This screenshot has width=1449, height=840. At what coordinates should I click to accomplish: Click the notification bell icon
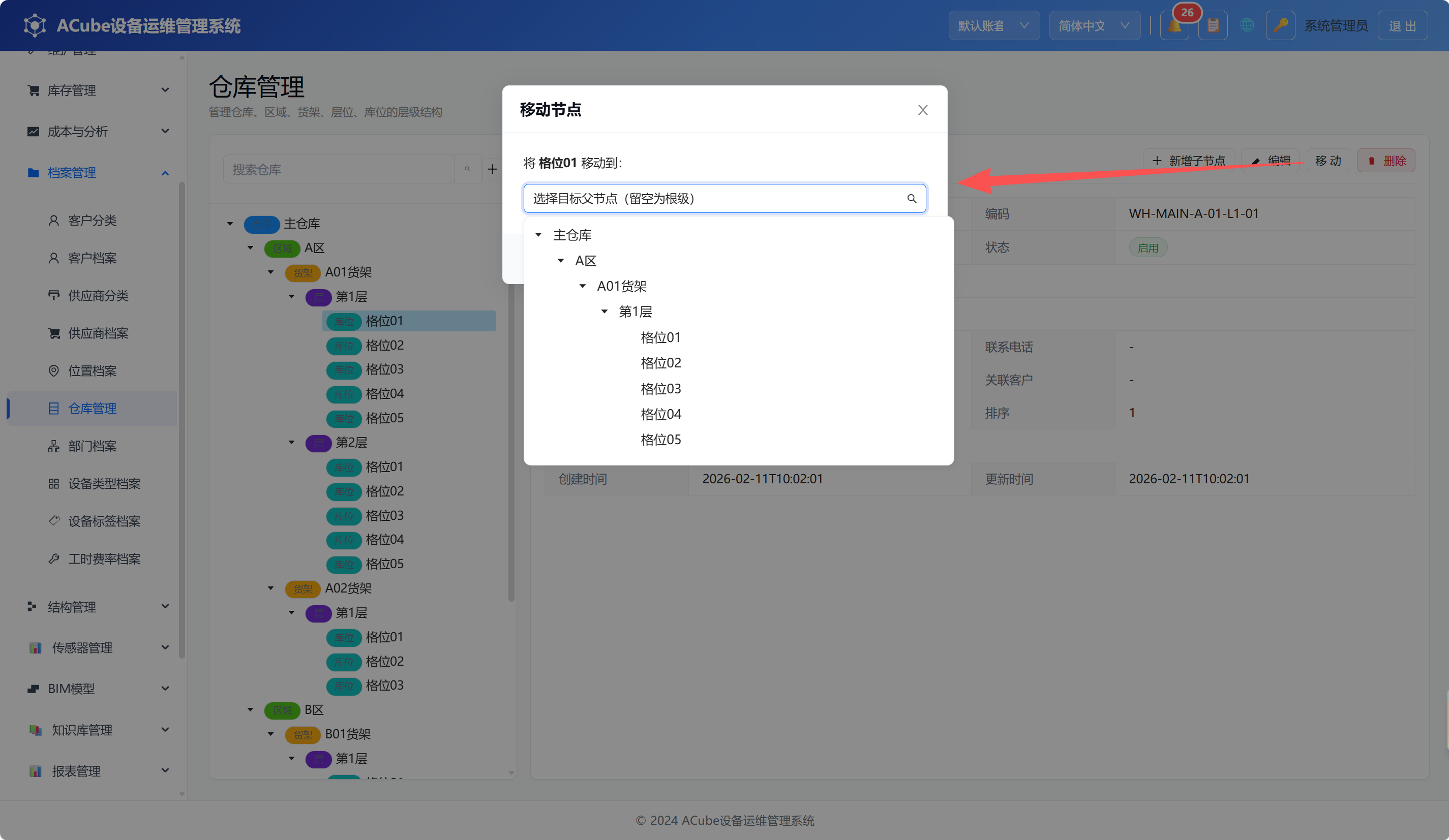click(1174, 26)
